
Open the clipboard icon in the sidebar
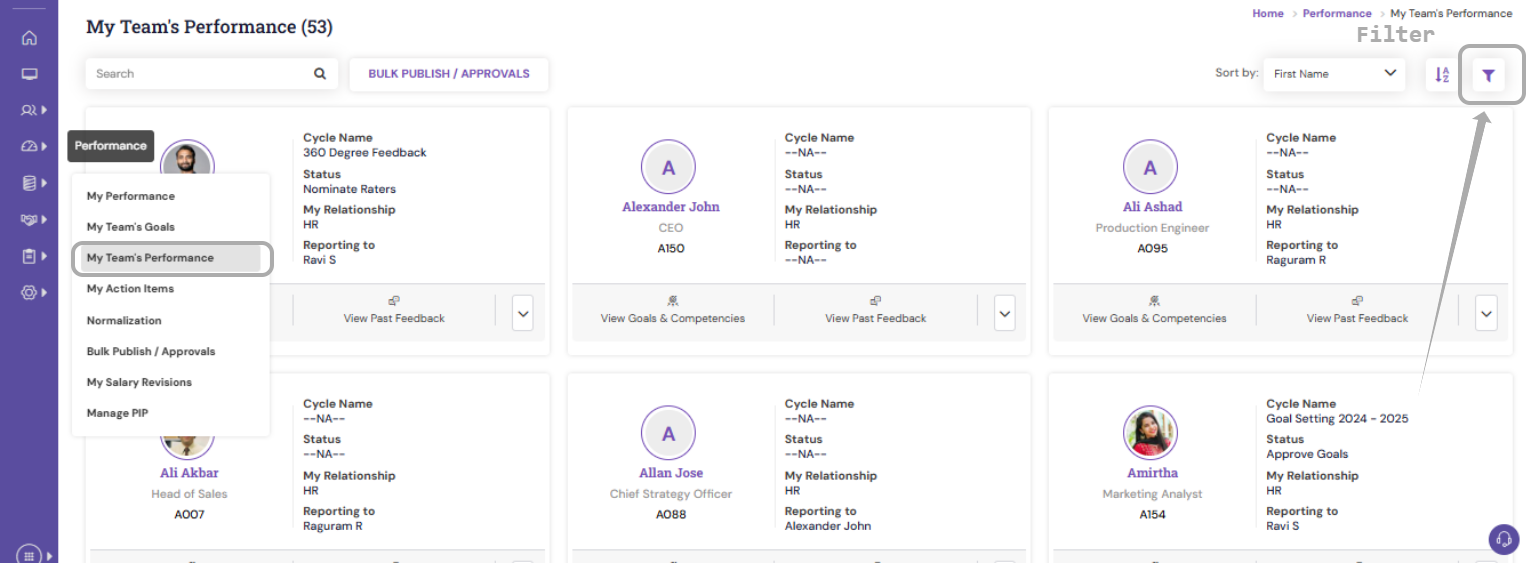point(29,256)
